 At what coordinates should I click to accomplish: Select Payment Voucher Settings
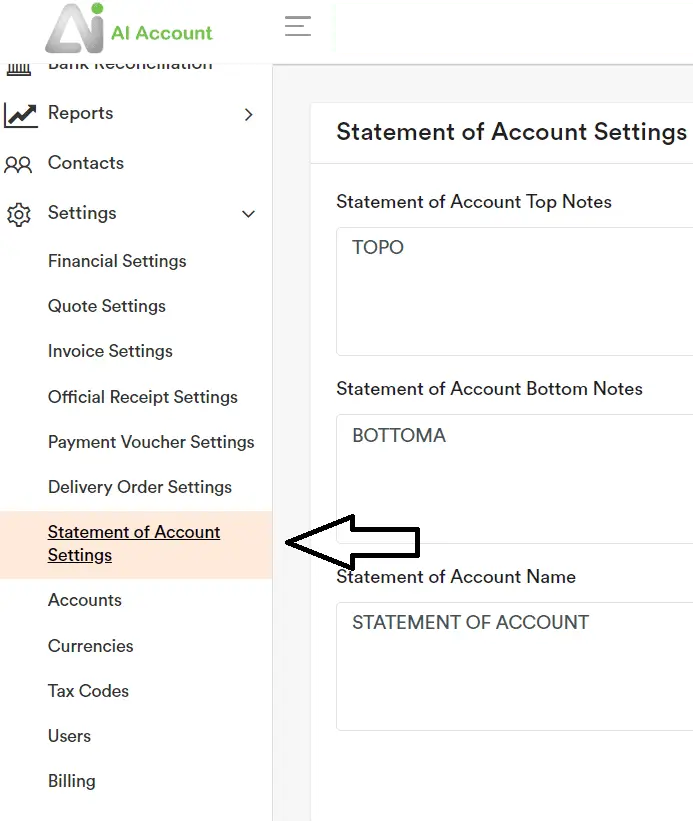[x=151, y=442]
